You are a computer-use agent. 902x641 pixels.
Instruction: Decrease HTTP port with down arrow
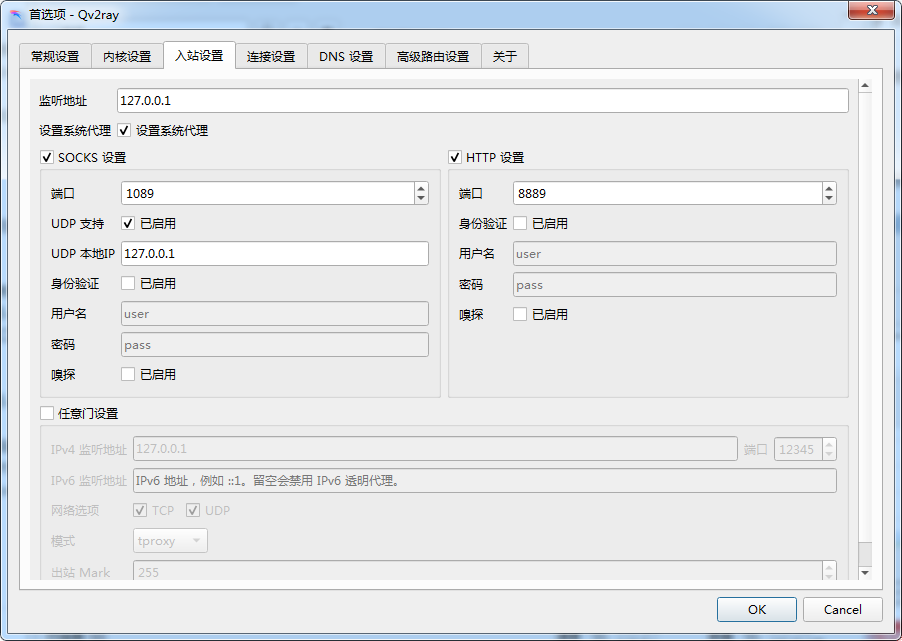click(829, 199)
